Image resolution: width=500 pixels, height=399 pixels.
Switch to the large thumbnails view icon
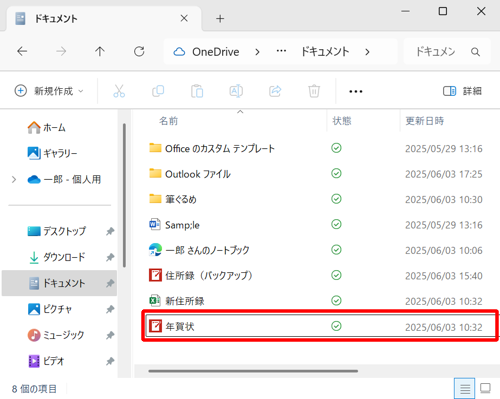pyautogui.click(x=485, y=388)
